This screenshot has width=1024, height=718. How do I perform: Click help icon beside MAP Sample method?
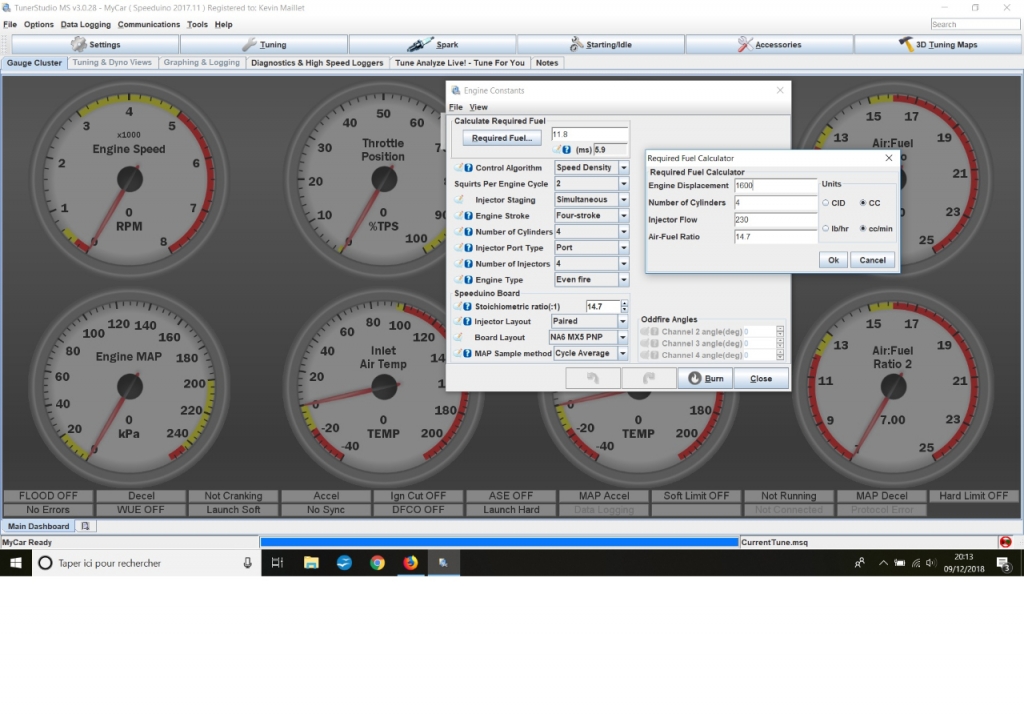[x=468, y=353]
